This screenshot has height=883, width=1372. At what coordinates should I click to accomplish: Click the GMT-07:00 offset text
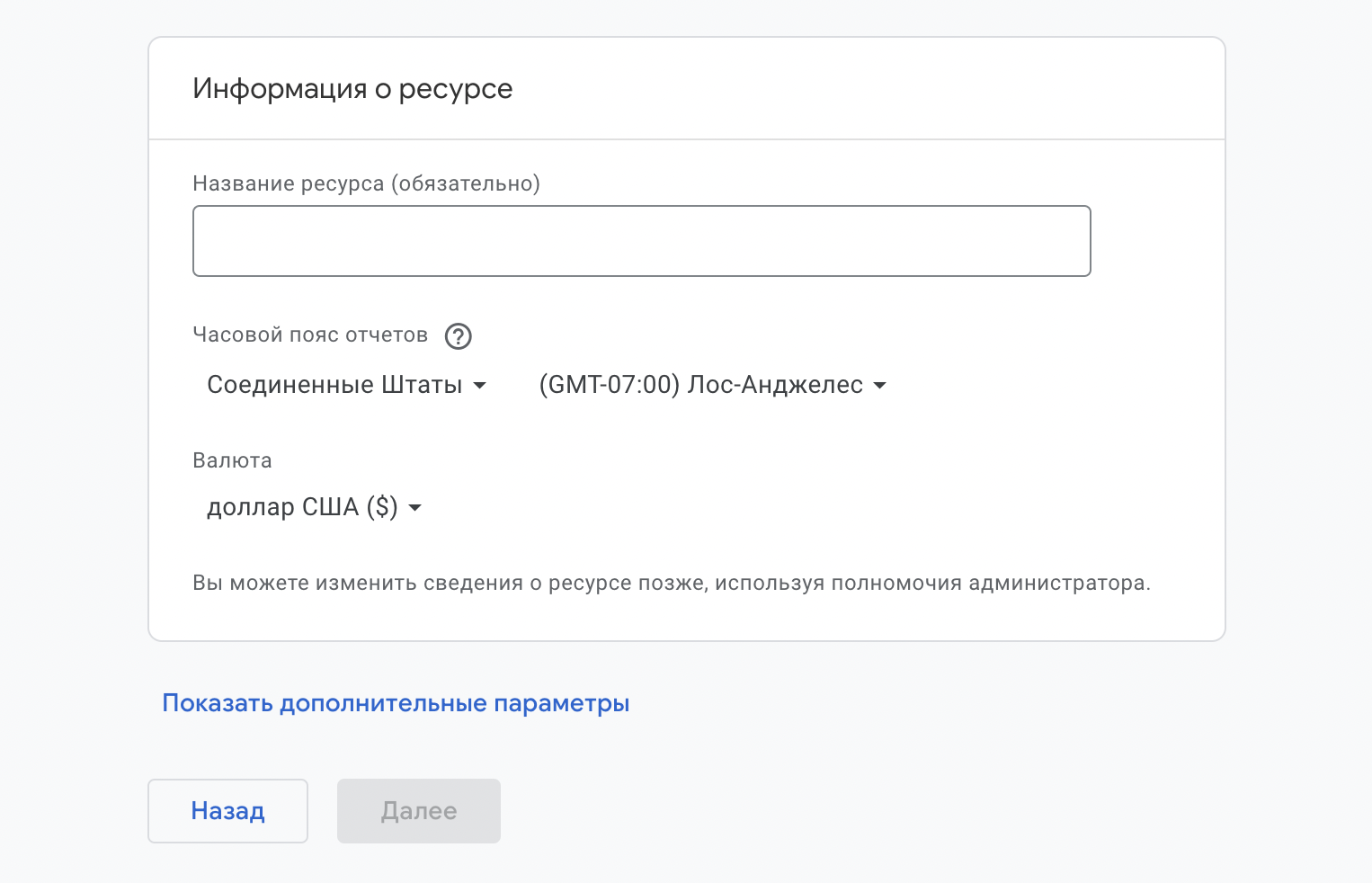click(609, 385)
